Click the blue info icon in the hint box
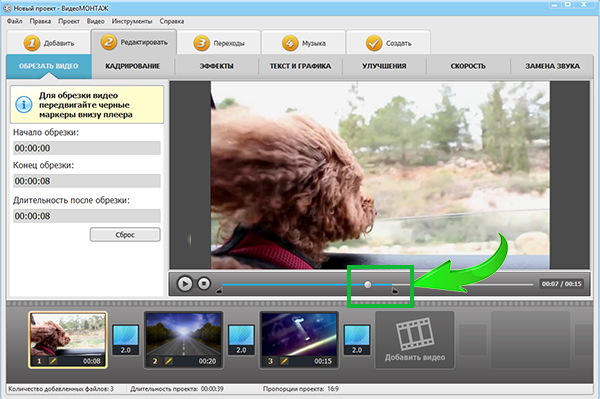 pos(24,104)
